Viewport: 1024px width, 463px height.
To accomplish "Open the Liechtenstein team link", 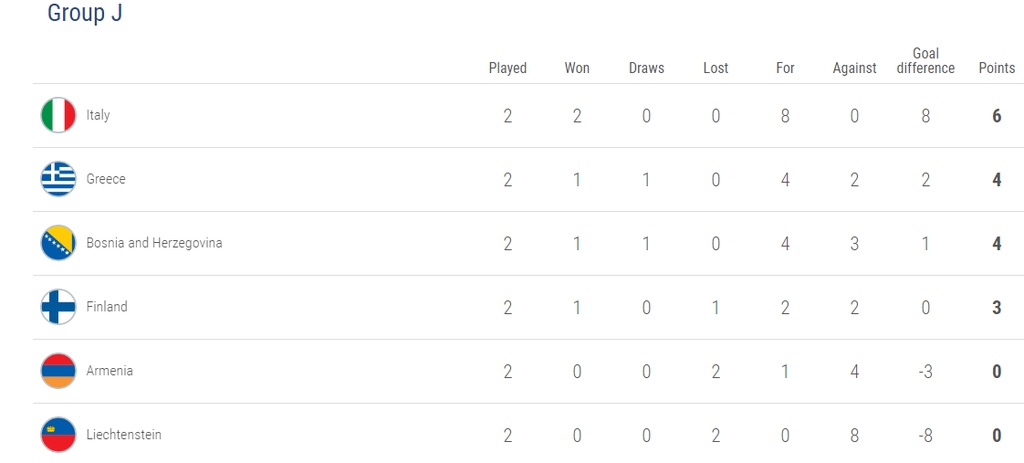I will [x=123, y=435].
